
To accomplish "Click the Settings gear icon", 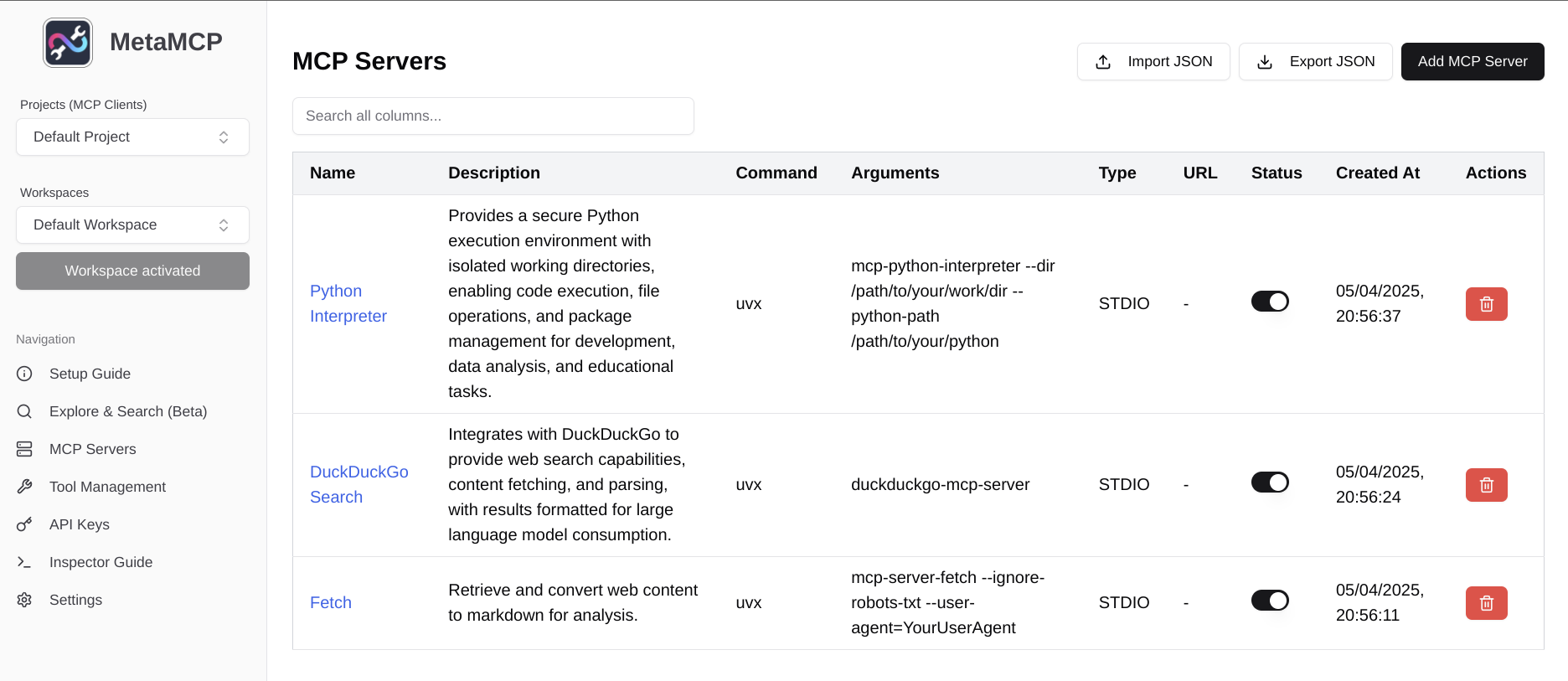I will [24, 600].
